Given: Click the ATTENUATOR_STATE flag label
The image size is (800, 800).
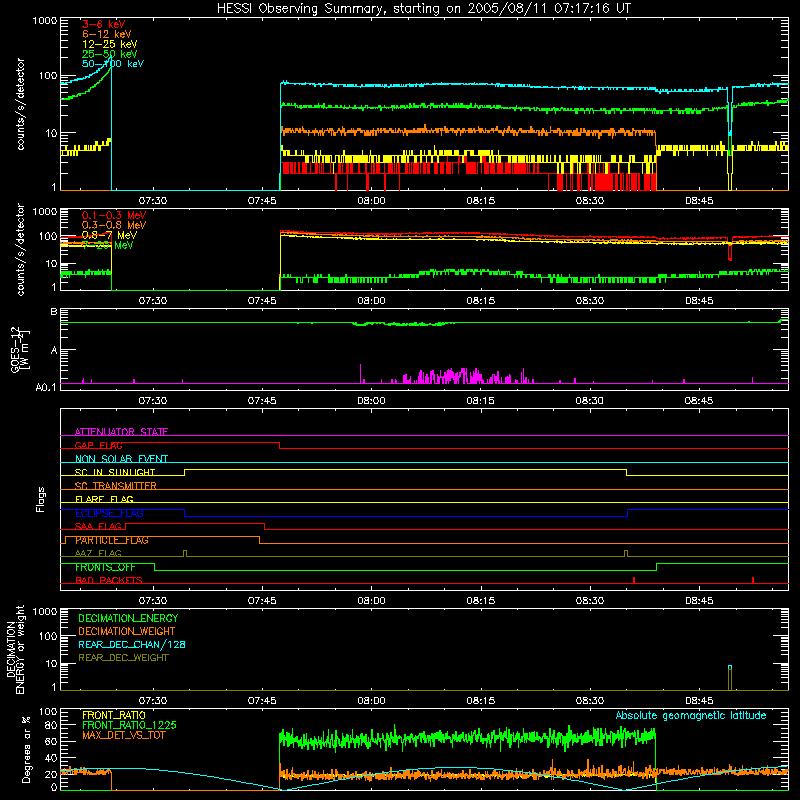Looking at the screenshot, I should click(x=121, y=432).
